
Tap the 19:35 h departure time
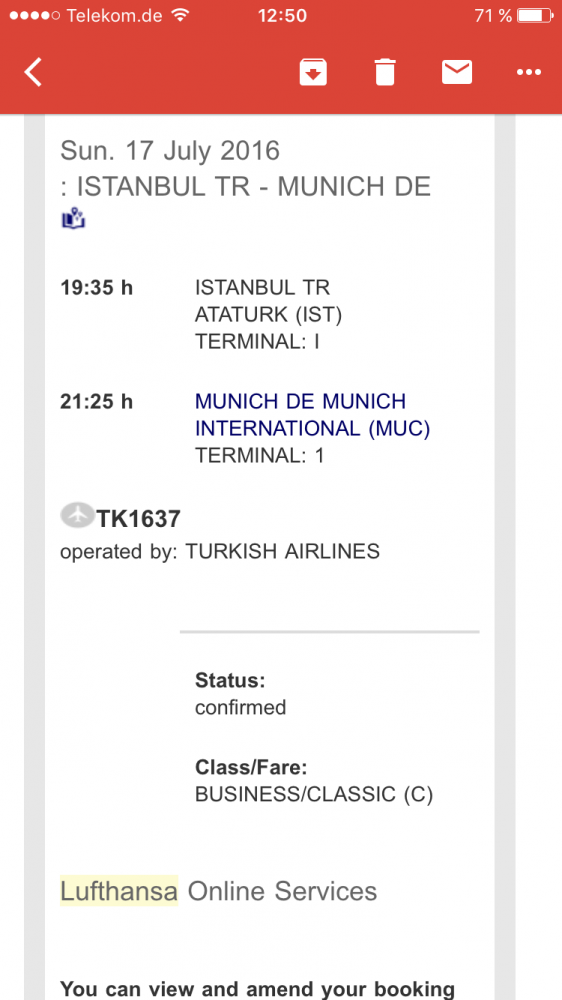(96, 288)
